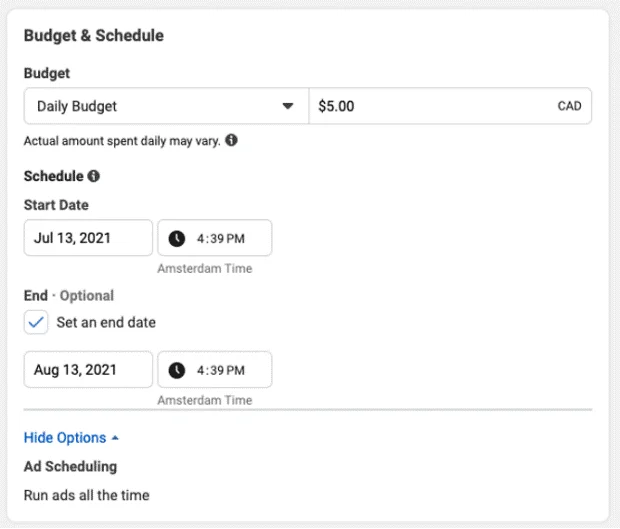Open the Aug 13, 2021 end date field
This screenshot has height=529, width=620.
coord(88,369)
